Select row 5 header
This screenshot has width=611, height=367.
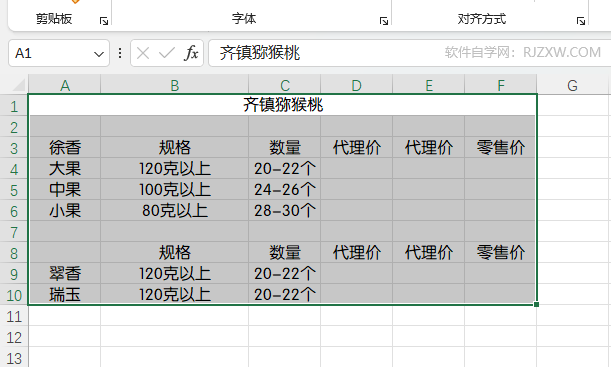coord(14,190)
